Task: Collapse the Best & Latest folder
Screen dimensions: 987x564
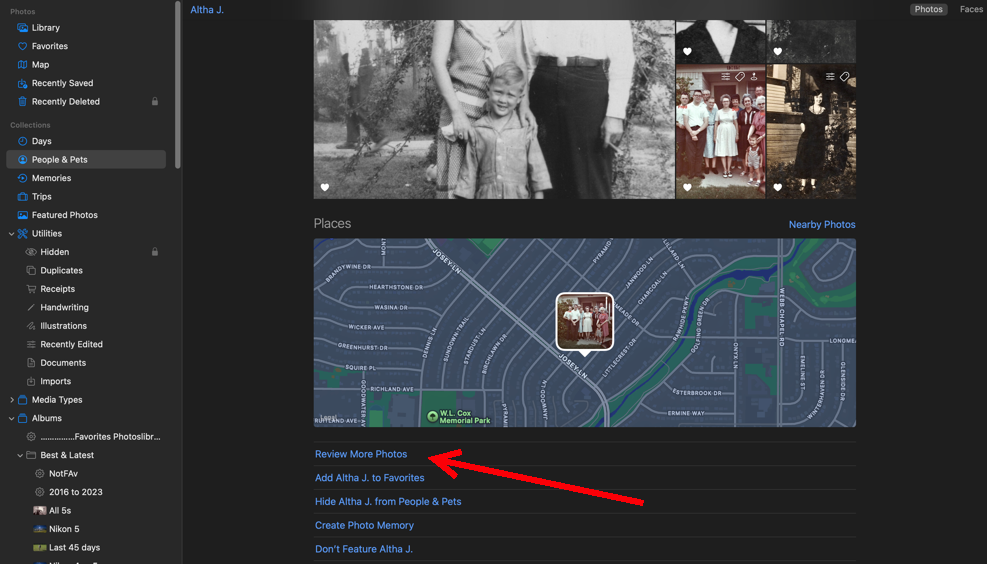Action: coord(20,455)
